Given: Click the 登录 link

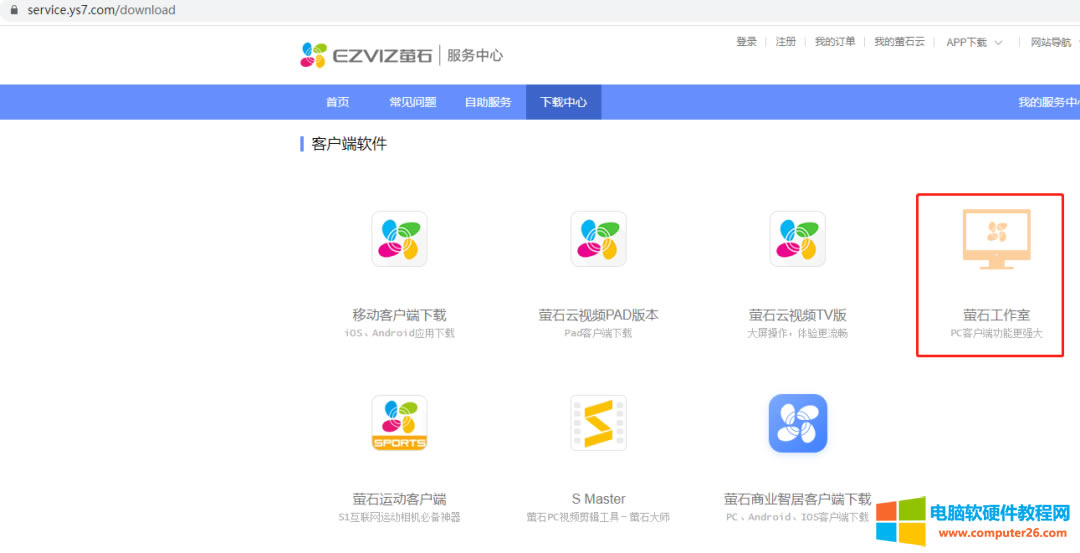Looking at the screenshot, I should [x=747, y=42].
